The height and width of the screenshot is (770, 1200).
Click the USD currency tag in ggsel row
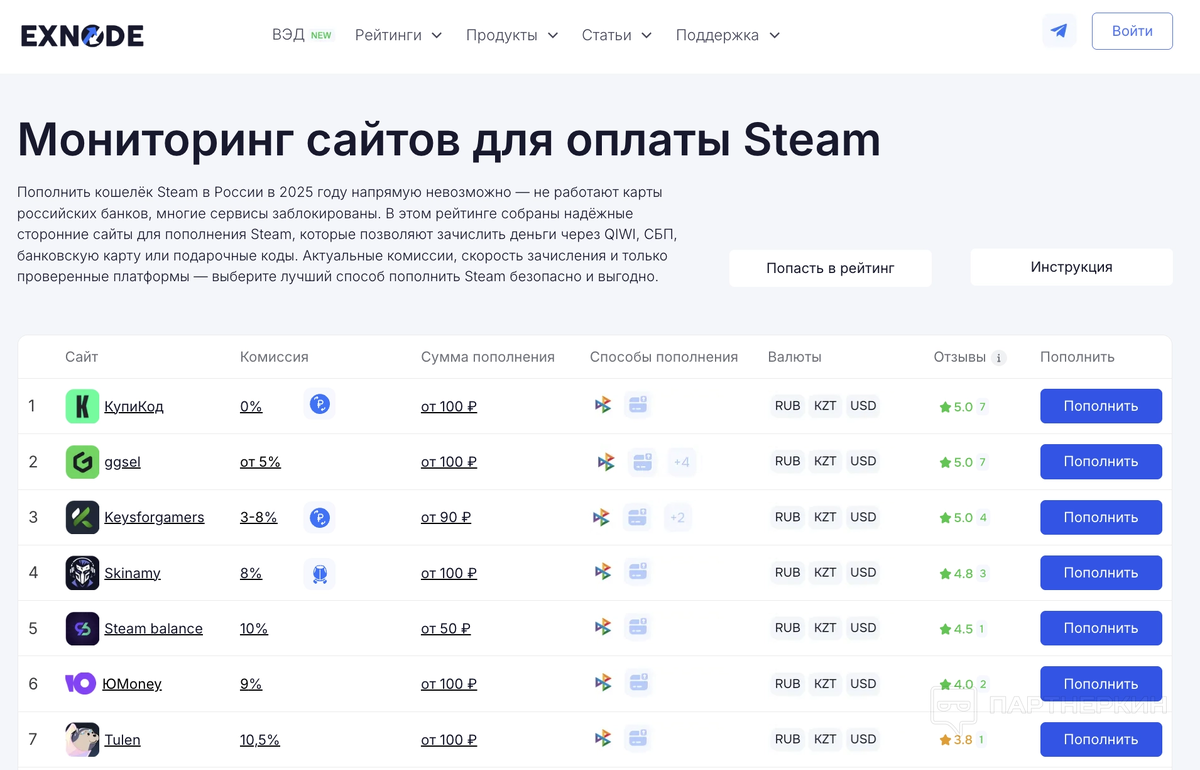click(x=863, y=461)
